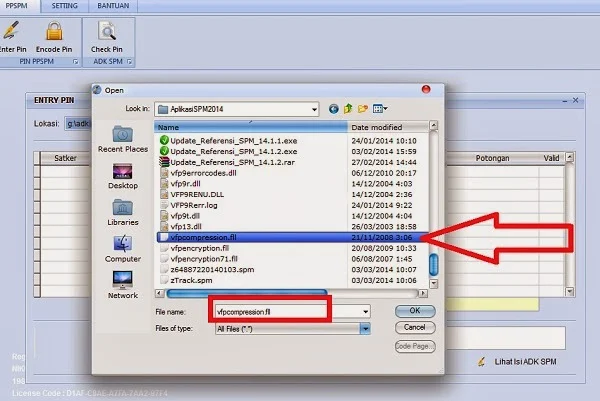The width and height of the screenshot is (600, 401).
Task: Select vfpcompression.fll file row
Action: pos(292,237)
